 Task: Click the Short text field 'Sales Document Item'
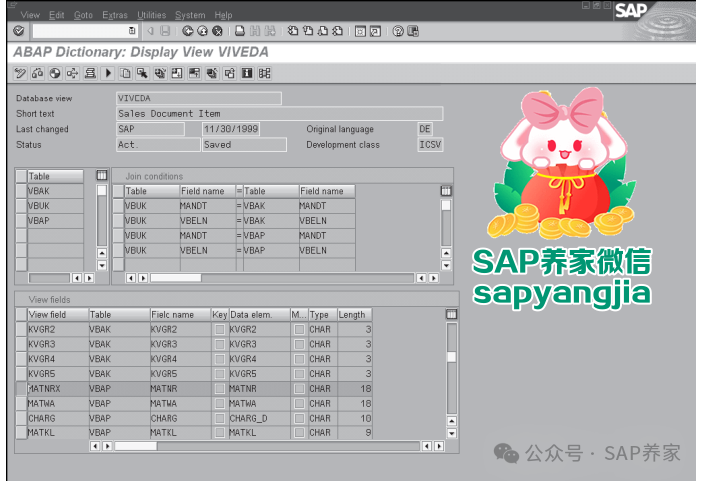pyautogui.click(x=279, y=113)
